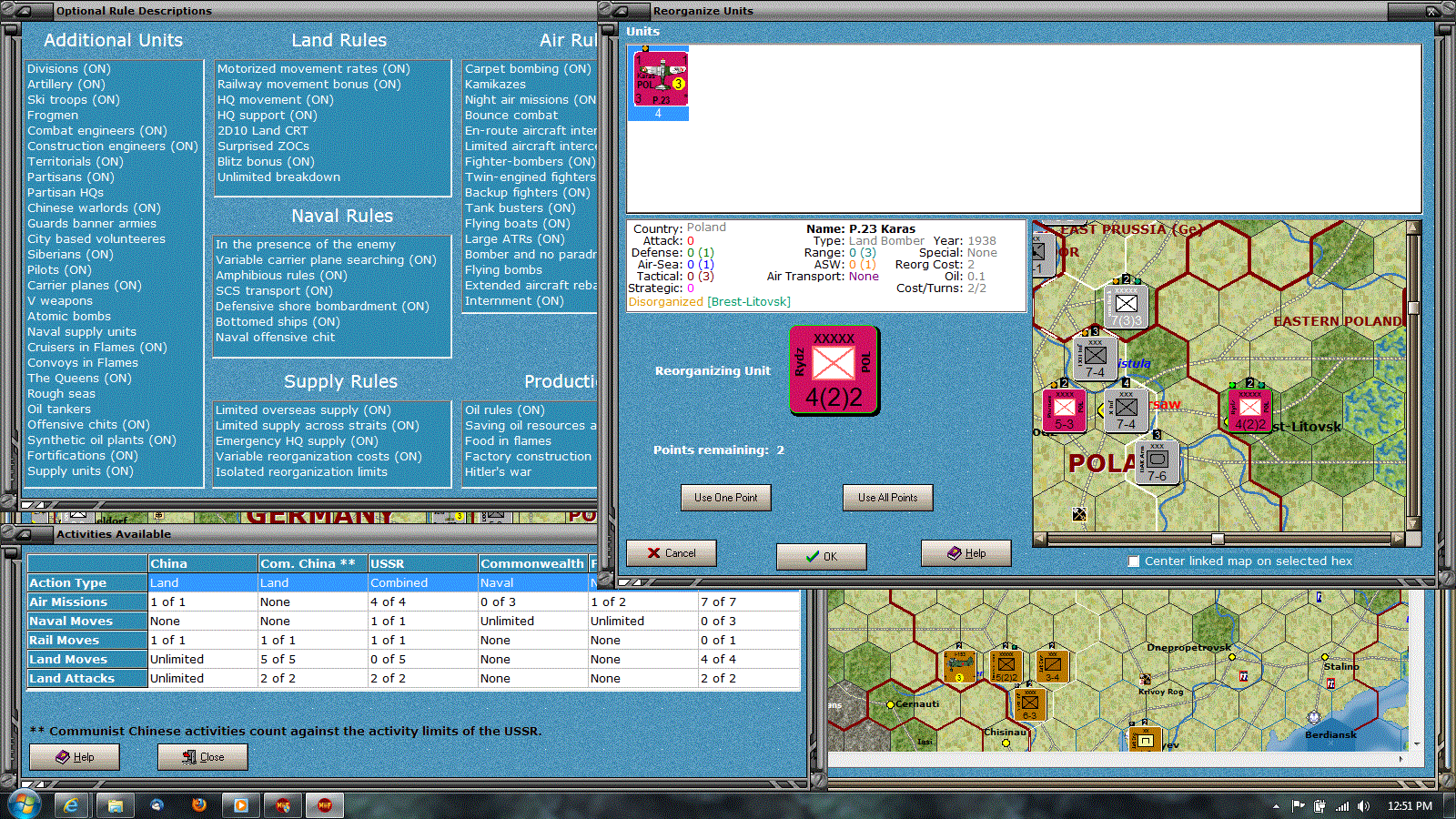This screenshot has height=819, width=1456.
Task: Select the 7-6 armor corps counter
Action: [1157, 463]
